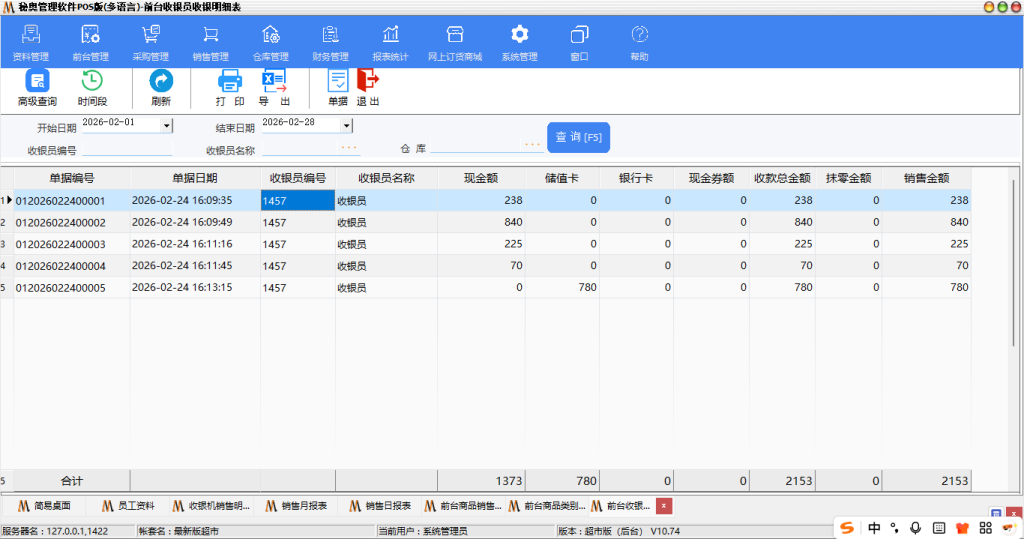Viewport: 1024px width, 539px height.
Task: Switch to the 员工资料 tab
Action: 129,506
